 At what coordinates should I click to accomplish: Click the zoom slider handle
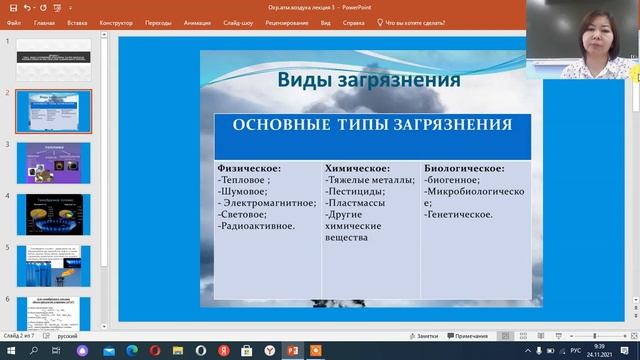(595, 336)
